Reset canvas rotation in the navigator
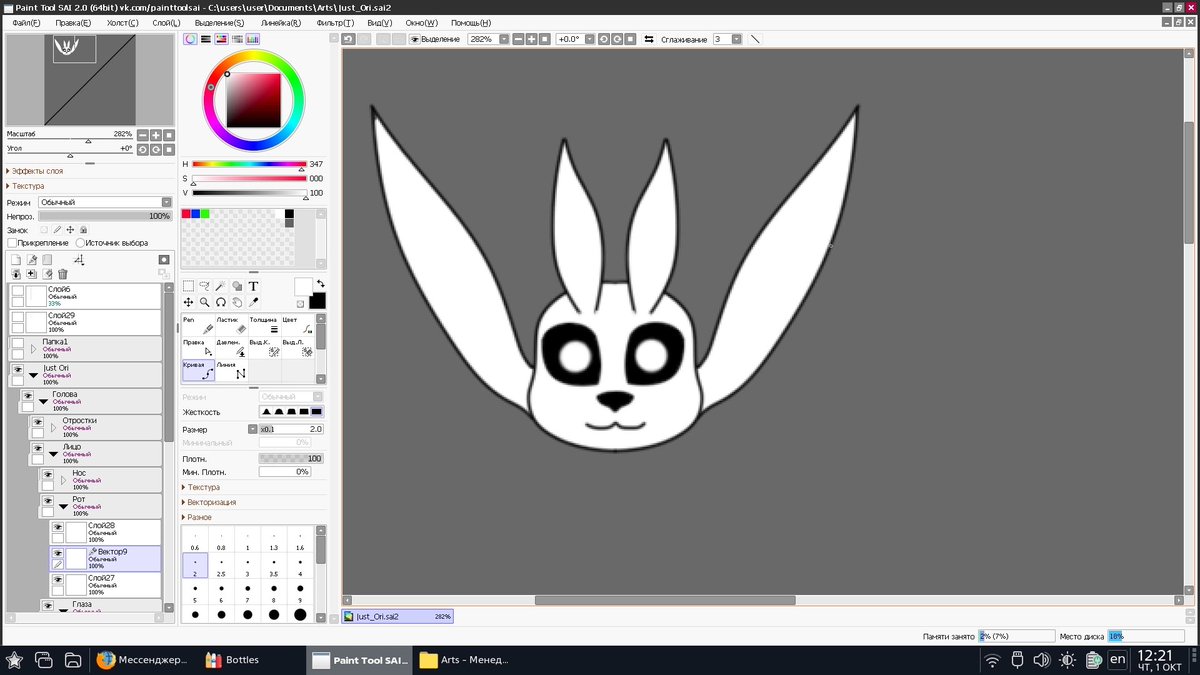 pyautogui.click(x=169, y=149)
